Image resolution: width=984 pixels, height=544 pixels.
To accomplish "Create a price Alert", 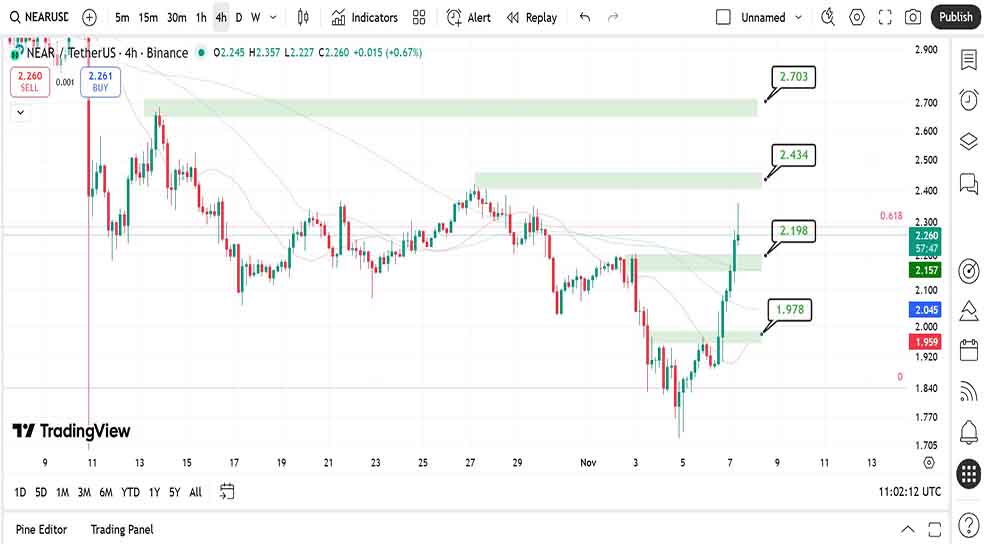I will [x=468, y=17].
